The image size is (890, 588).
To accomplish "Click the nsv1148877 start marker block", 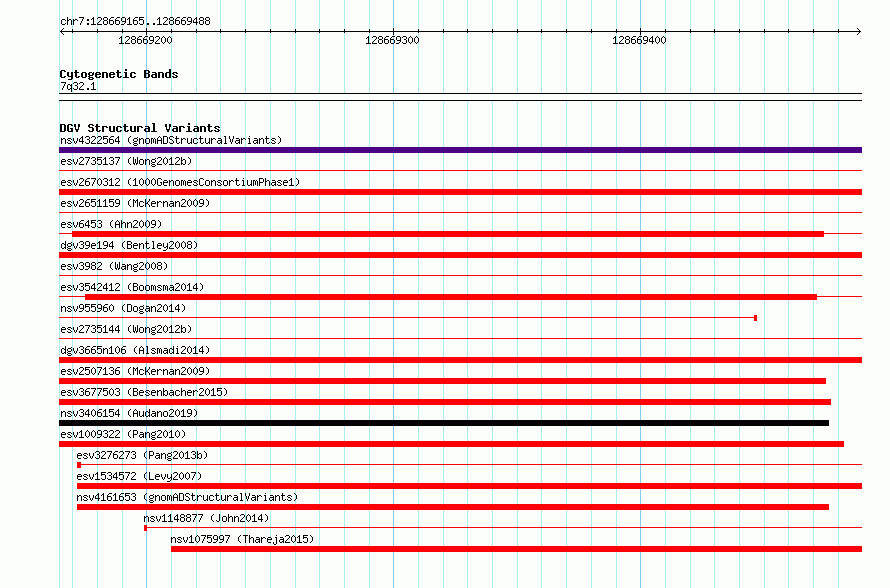I will coord(146,528).
